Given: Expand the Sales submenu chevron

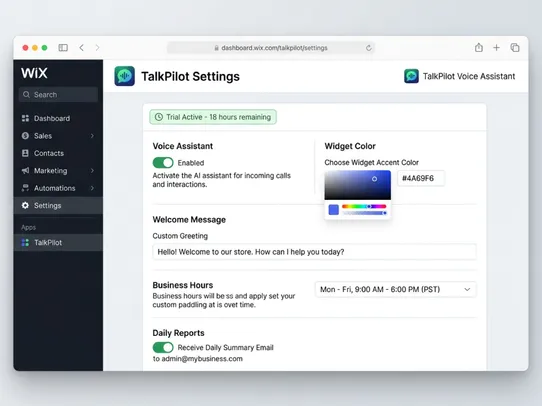Looking at the screenshot, I should pyautogui.click(x=92, y=136).
